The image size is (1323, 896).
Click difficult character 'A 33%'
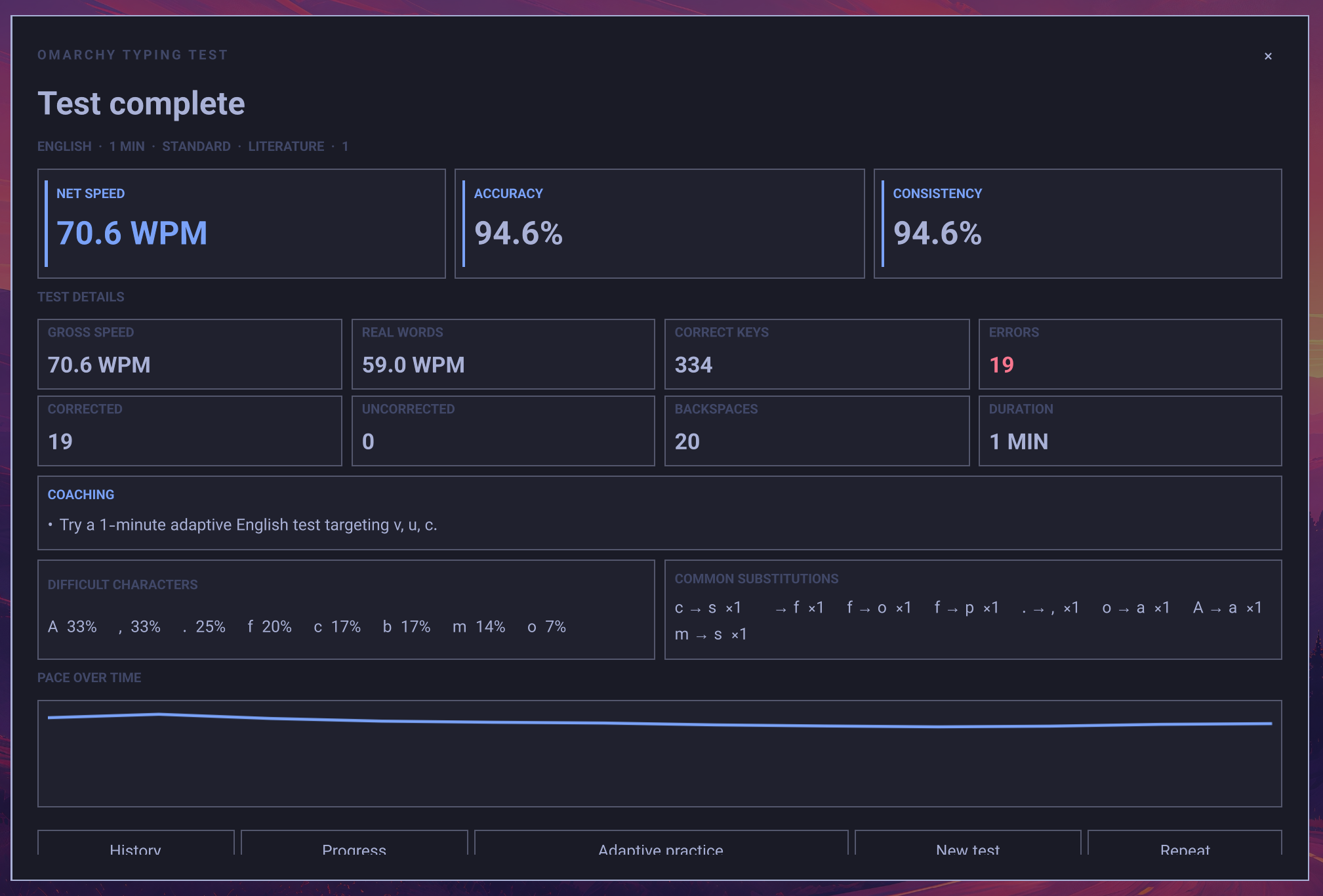coord(72,627)
